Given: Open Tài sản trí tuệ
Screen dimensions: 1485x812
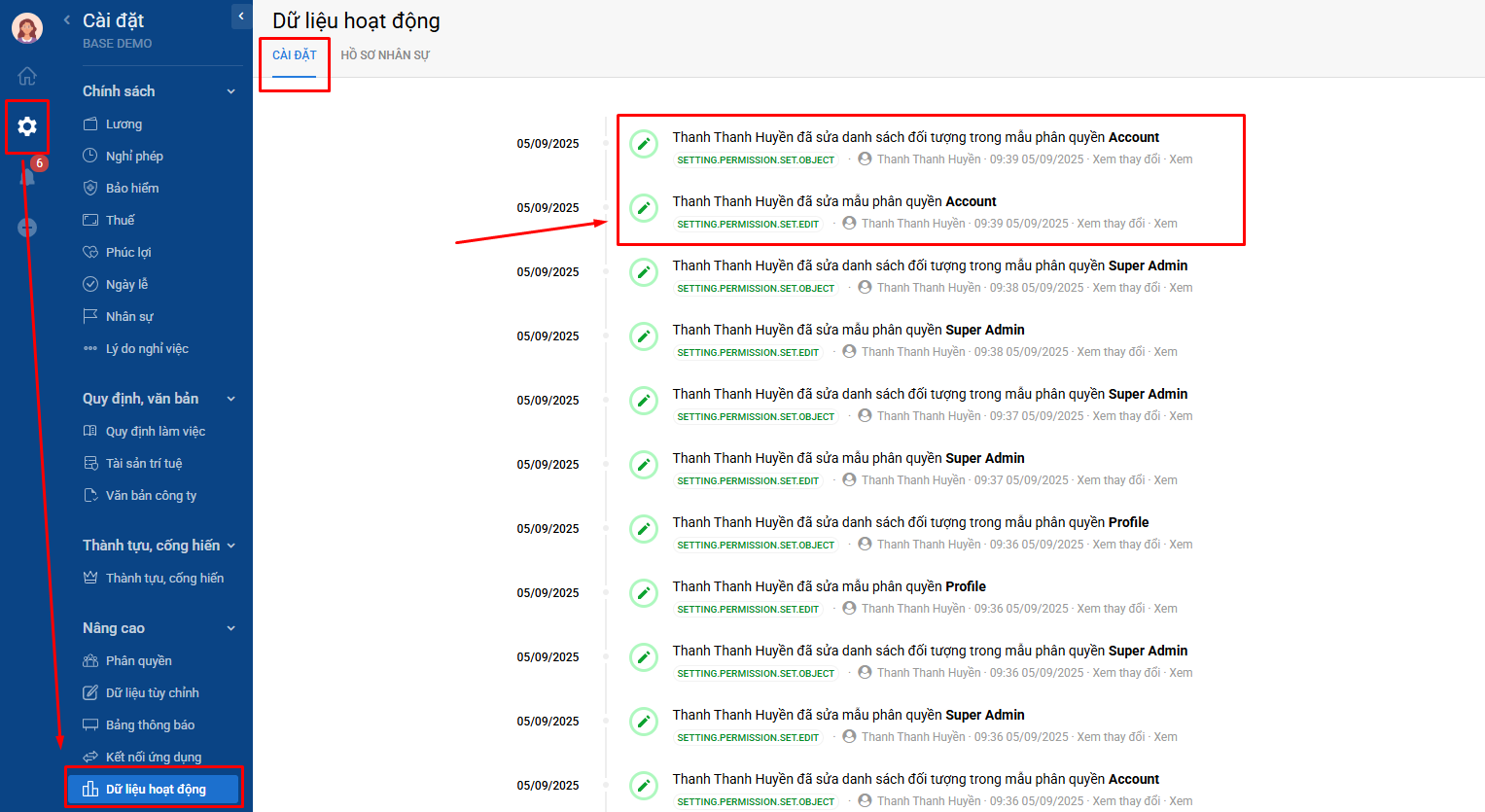Looking at the screenshot, I should [x=144, y=463].
